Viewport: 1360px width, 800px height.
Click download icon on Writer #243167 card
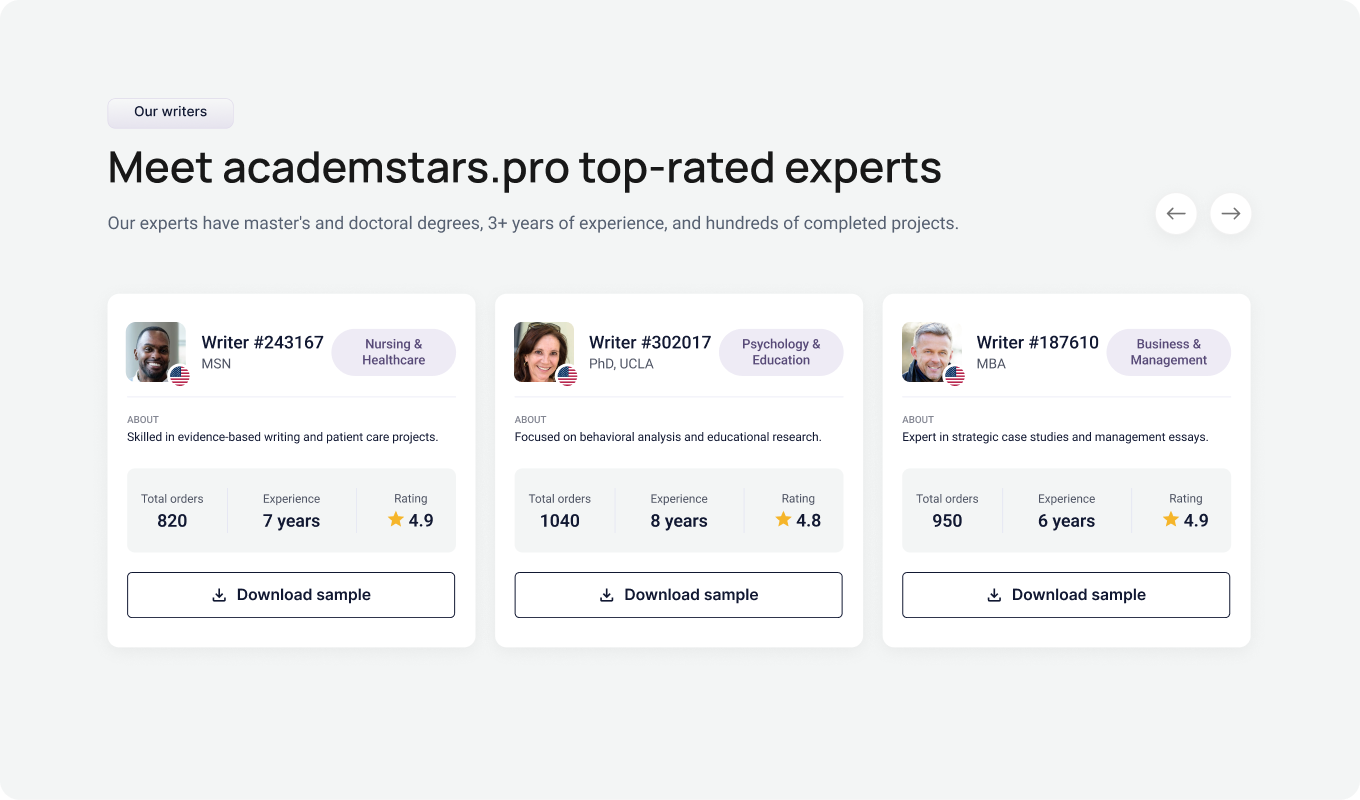coord(220,595)
